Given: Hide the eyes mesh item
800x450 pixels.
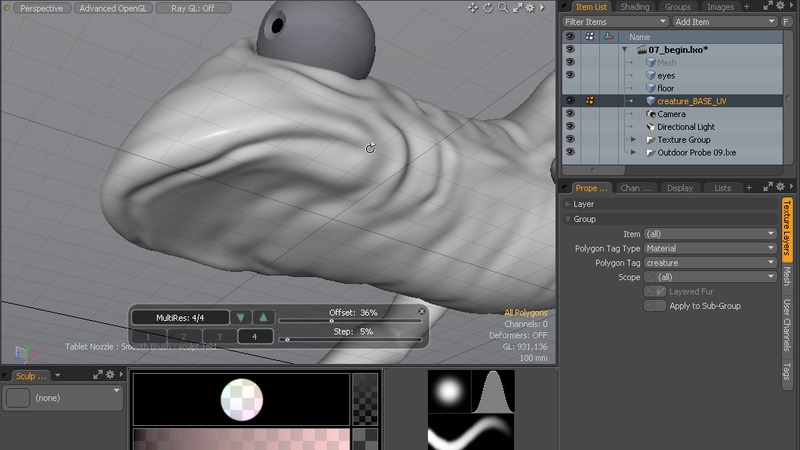Looking at the screenshot, I should pos(570,75).
